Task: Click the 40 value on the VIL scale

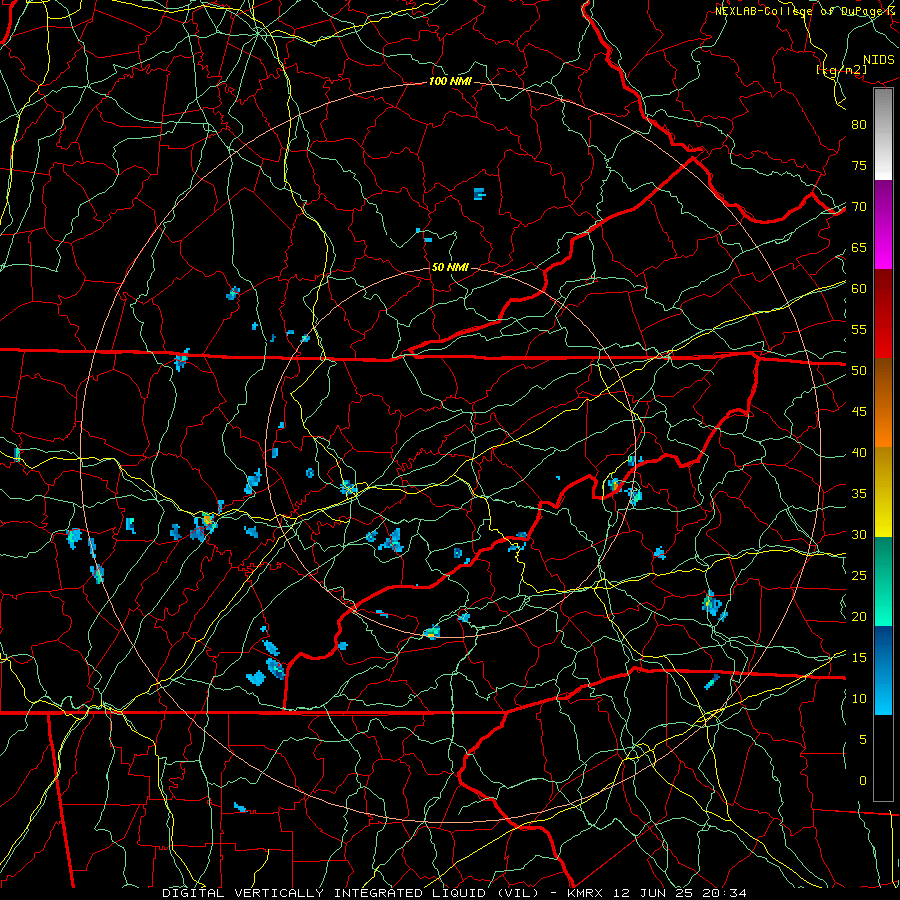Action: pos(859,453)
